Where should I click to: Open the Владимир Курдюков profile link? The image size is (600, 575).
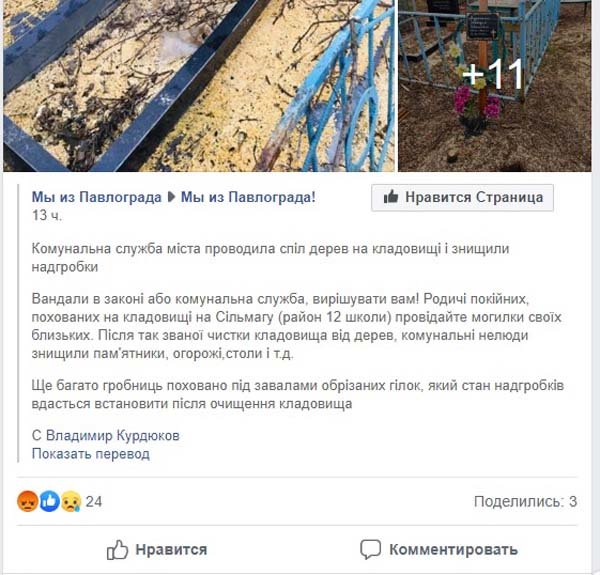coord(112,436)
